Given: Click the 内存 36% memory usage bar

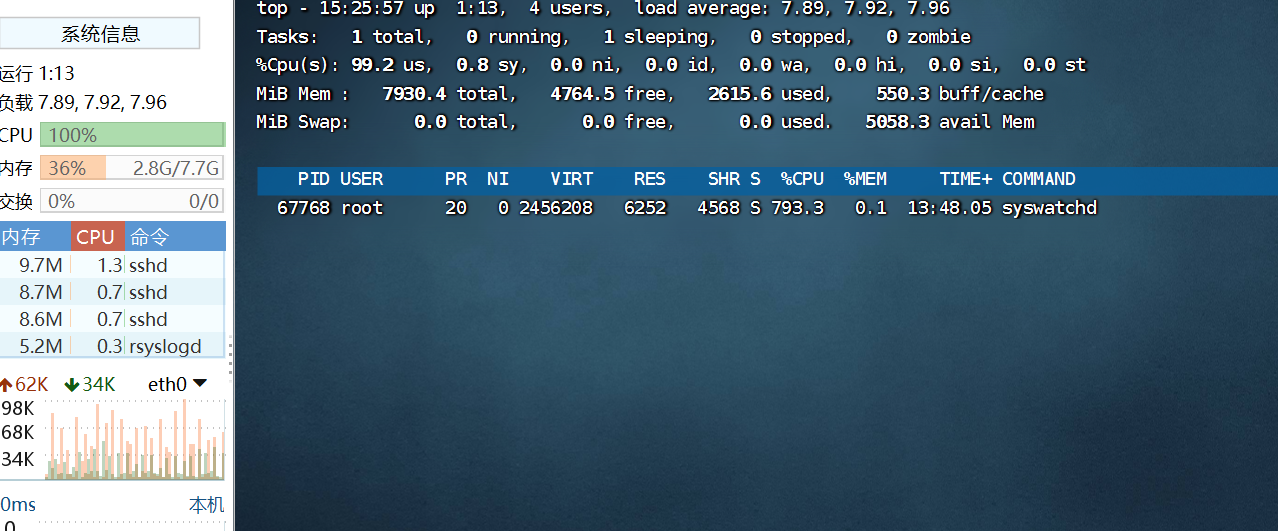Looking at the screenshot, I should (x=132, y=168).
